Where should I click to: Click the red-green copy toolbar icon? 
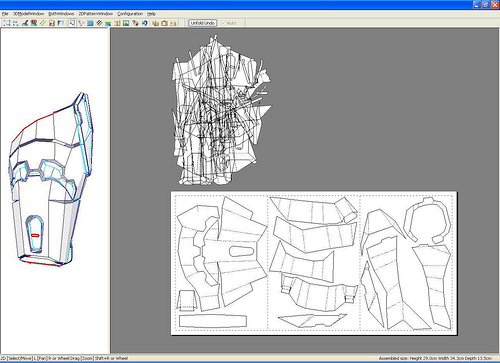click(x=155, y=23)
